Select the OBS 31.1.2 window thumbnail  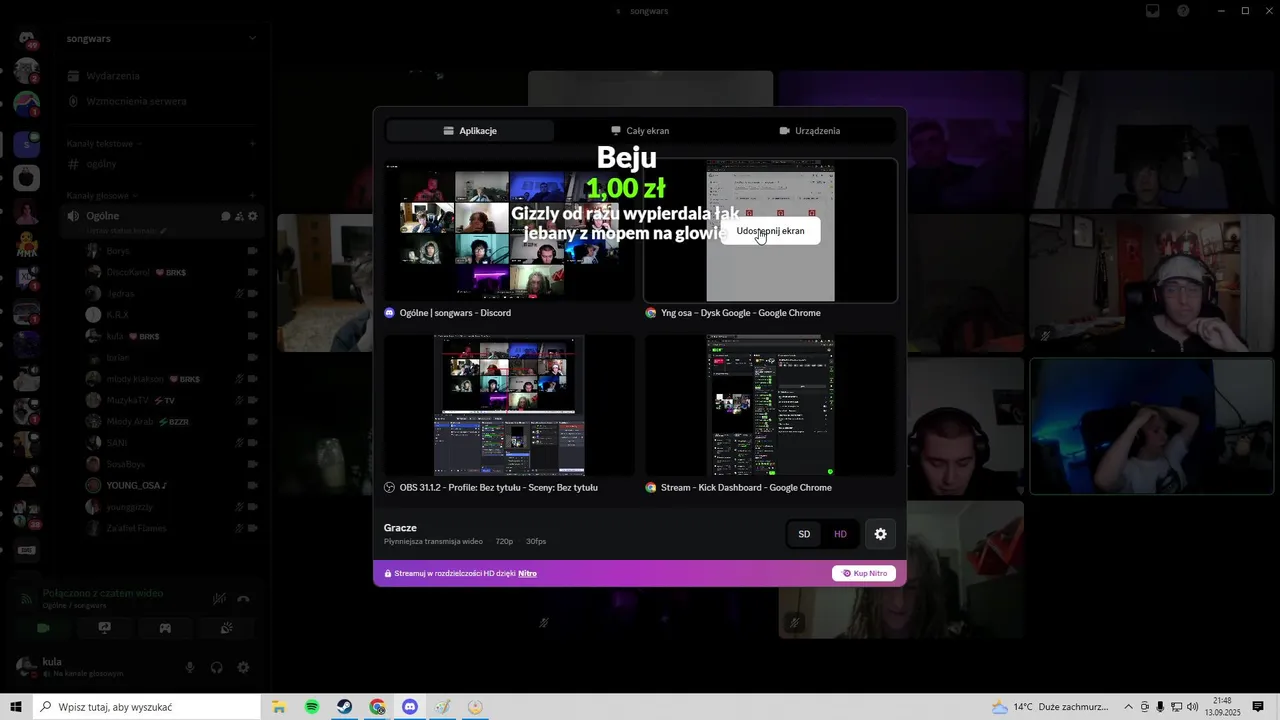(509, 405)
